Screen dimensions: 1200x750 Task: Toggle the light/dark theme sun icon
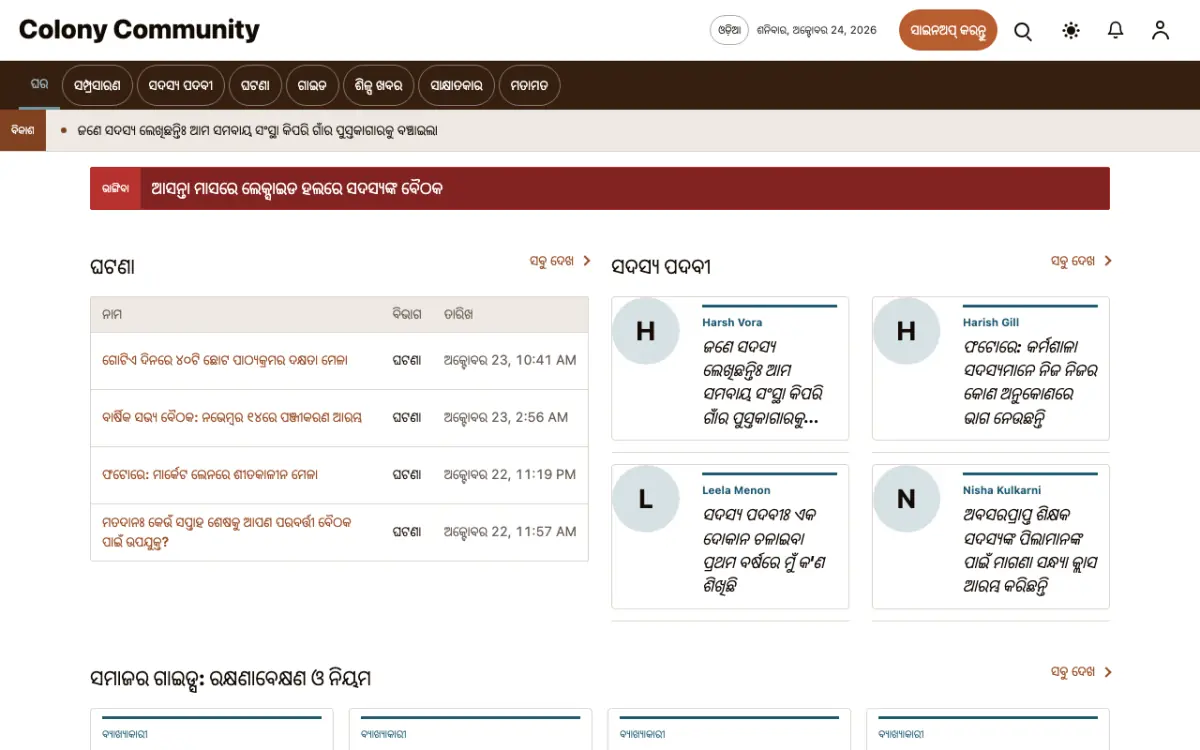point(1071,31)
